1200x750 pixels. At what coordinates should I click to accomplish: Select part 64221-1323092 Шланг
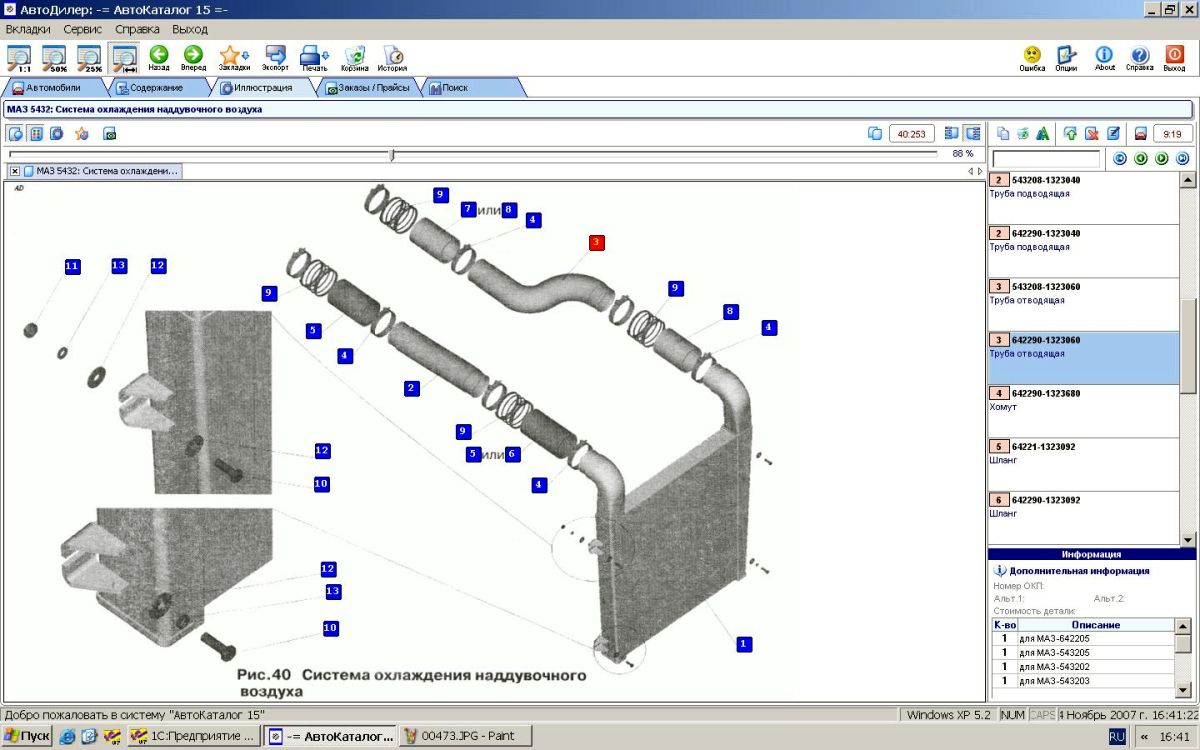[1084, 464]
